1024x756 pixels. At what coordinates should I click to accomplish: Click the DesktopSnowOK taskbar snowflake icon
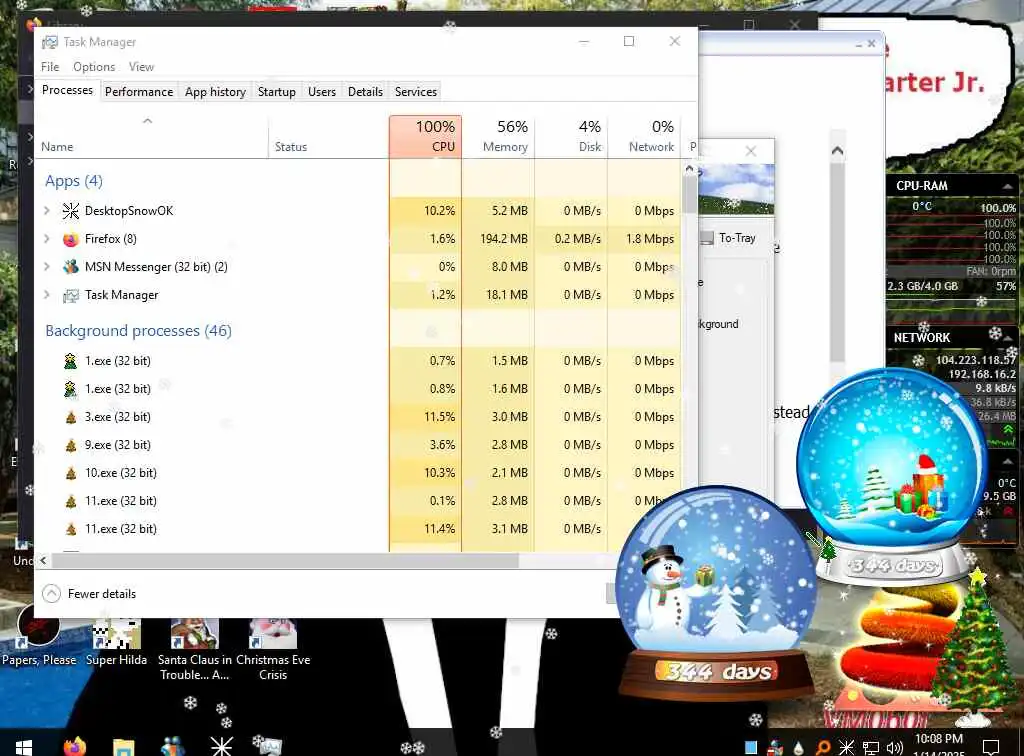[221, 746]
